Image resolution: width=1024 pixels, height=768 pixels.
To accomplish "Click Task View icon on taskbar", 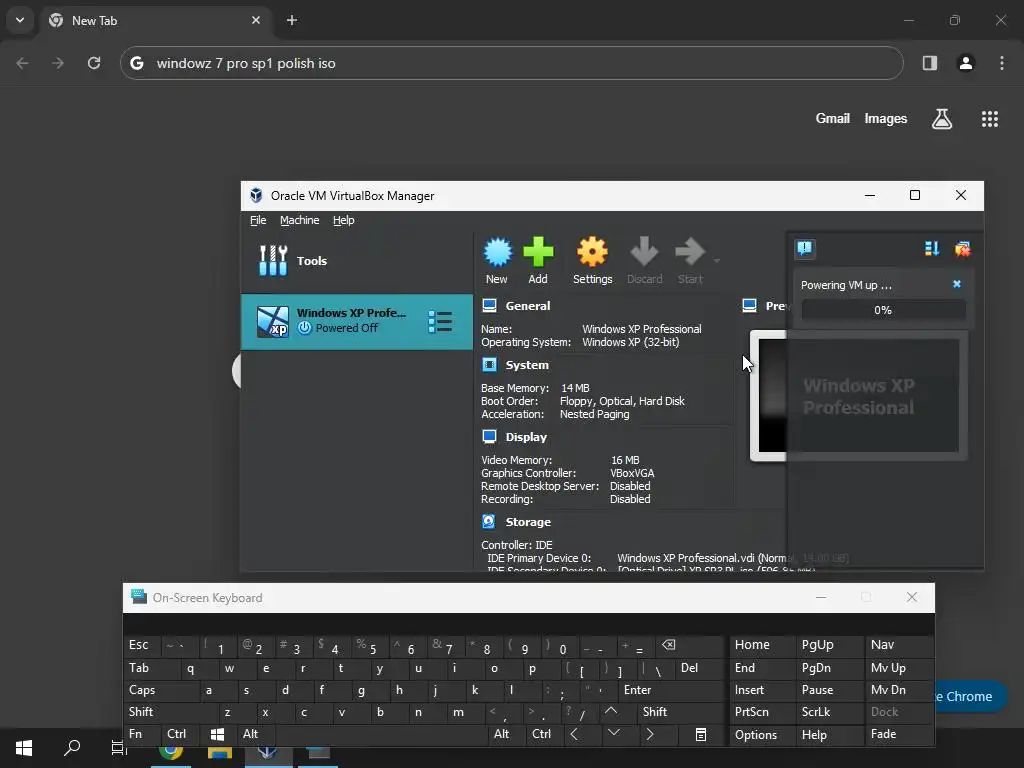I will tap(118, 748).
